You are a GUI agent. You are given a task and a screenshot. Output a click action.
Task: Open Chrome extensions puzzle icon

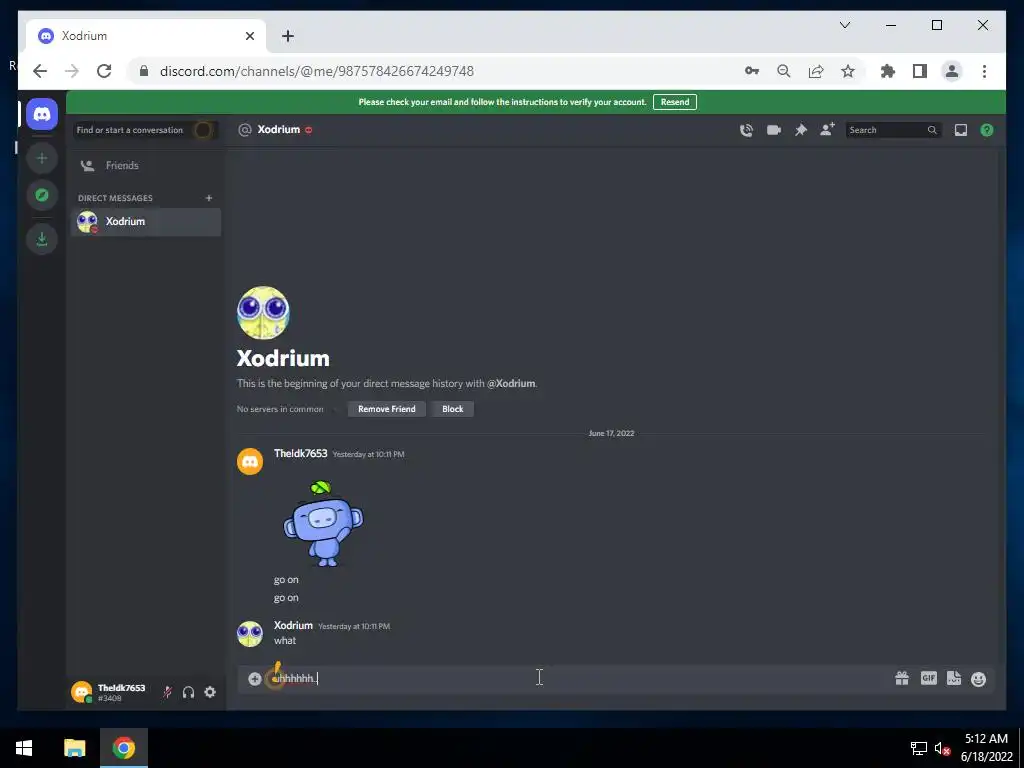coord(888,71)
